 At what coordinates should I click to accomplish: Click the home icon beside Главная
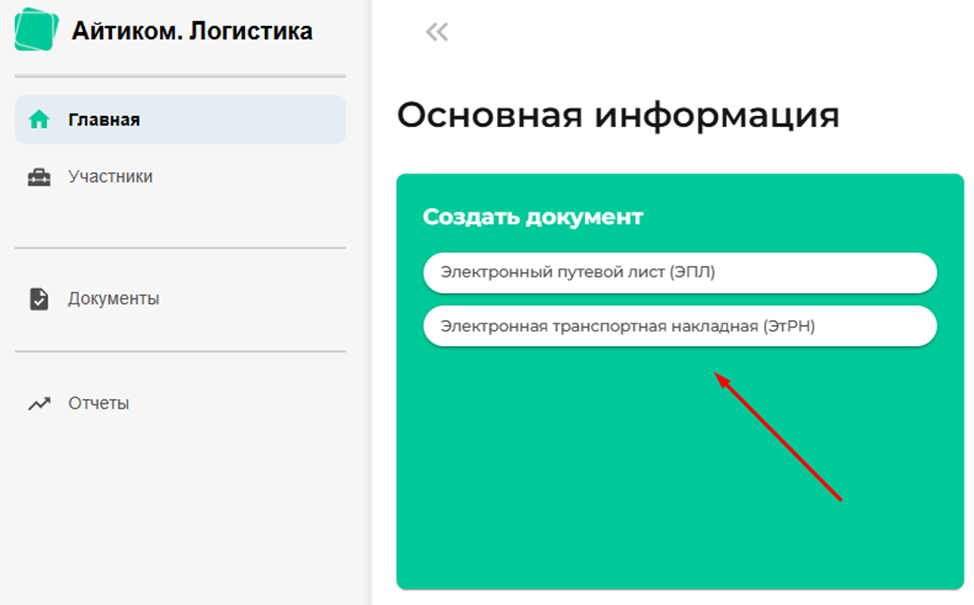click(x=39, y=120)
